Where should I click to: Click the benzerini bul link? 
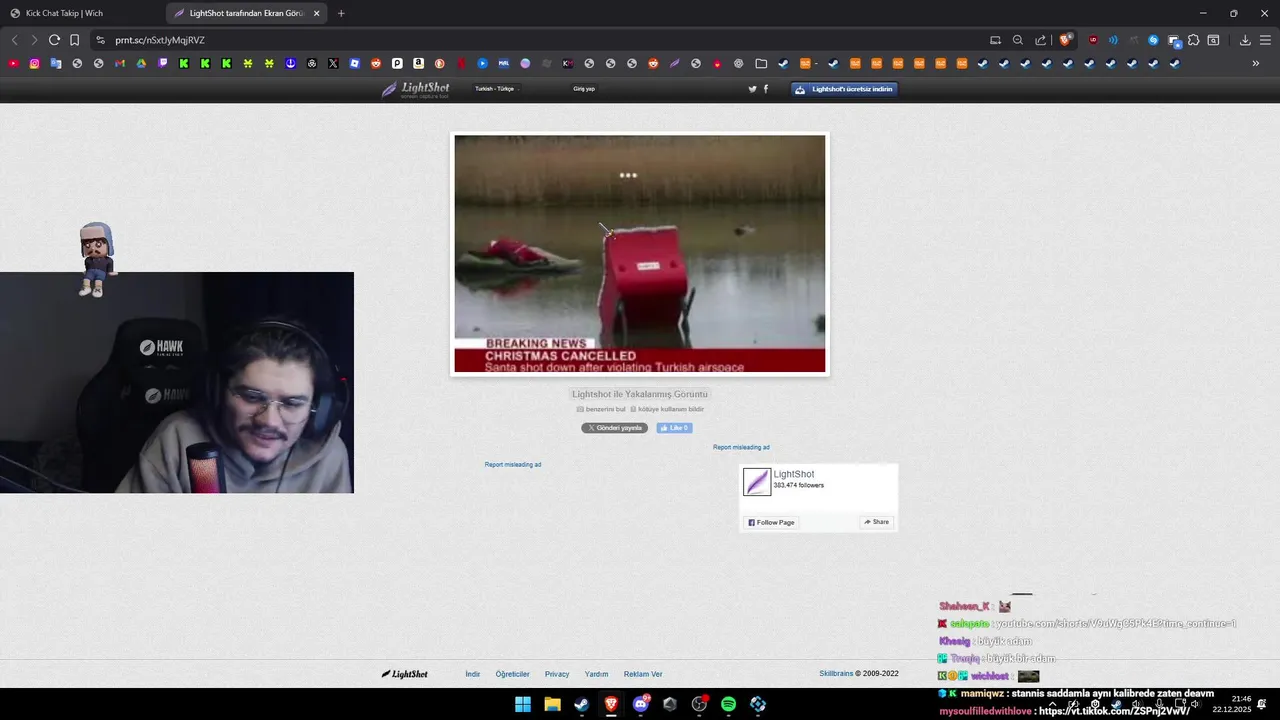pos(601,409)
